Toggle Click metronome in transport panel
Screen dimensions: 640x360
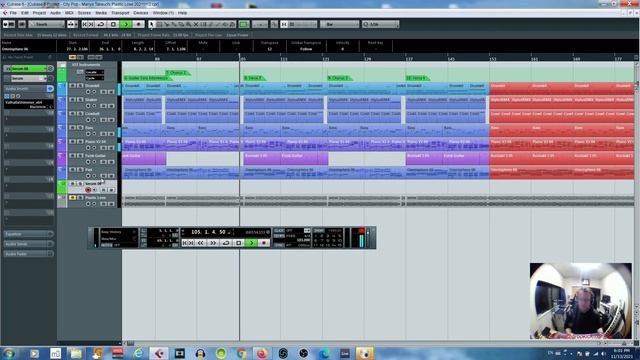pos(279,231)
